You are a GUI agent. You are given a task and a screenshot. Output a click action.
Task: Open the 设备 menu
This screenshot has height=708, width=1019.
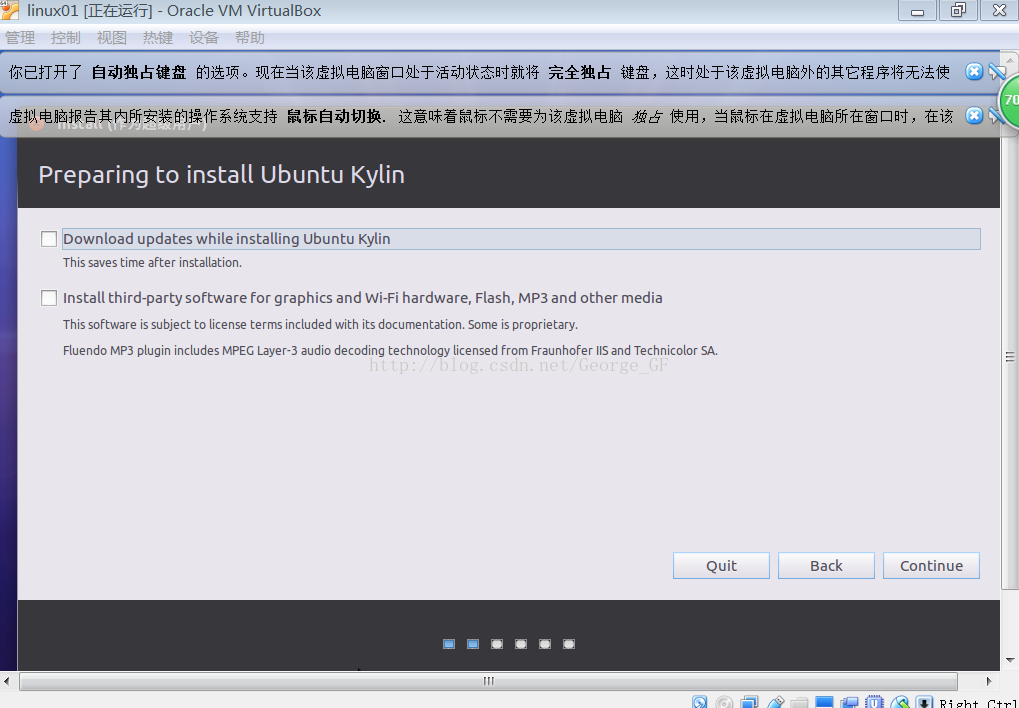pyautogui.click(x=203, y=38)
